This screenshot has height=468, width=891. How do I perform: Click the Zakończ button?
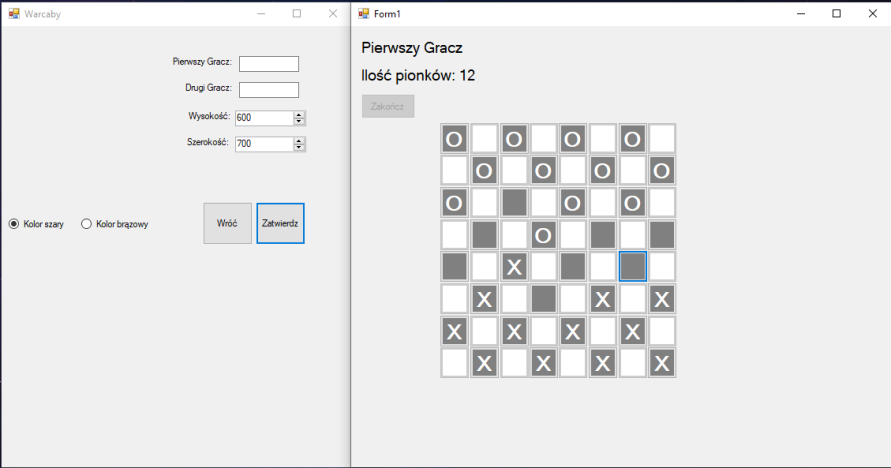388,106
